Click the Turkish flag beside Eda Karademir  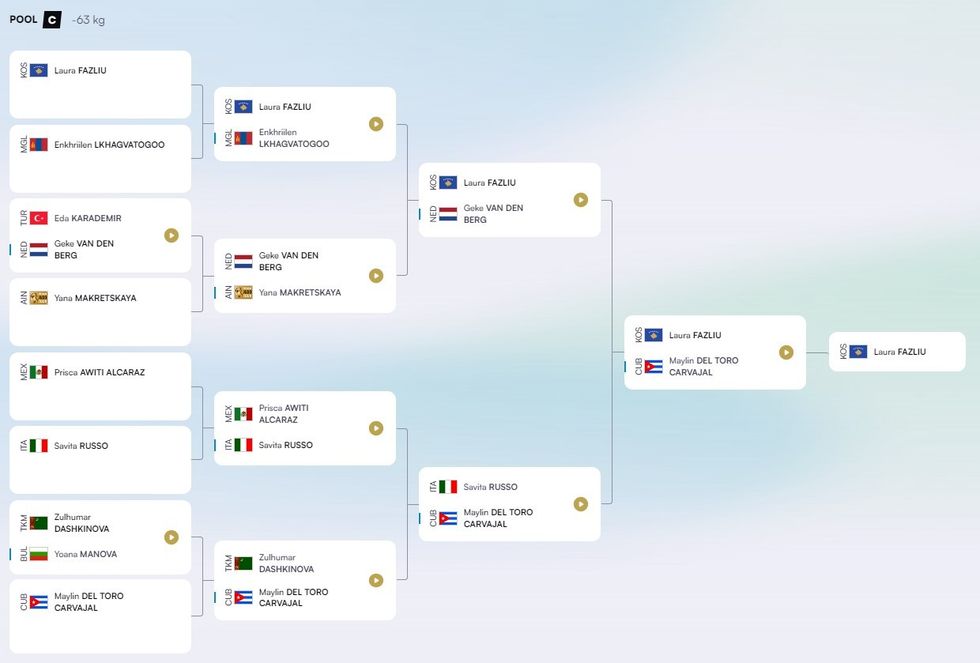pyautogui.click(x=39, y=218)
